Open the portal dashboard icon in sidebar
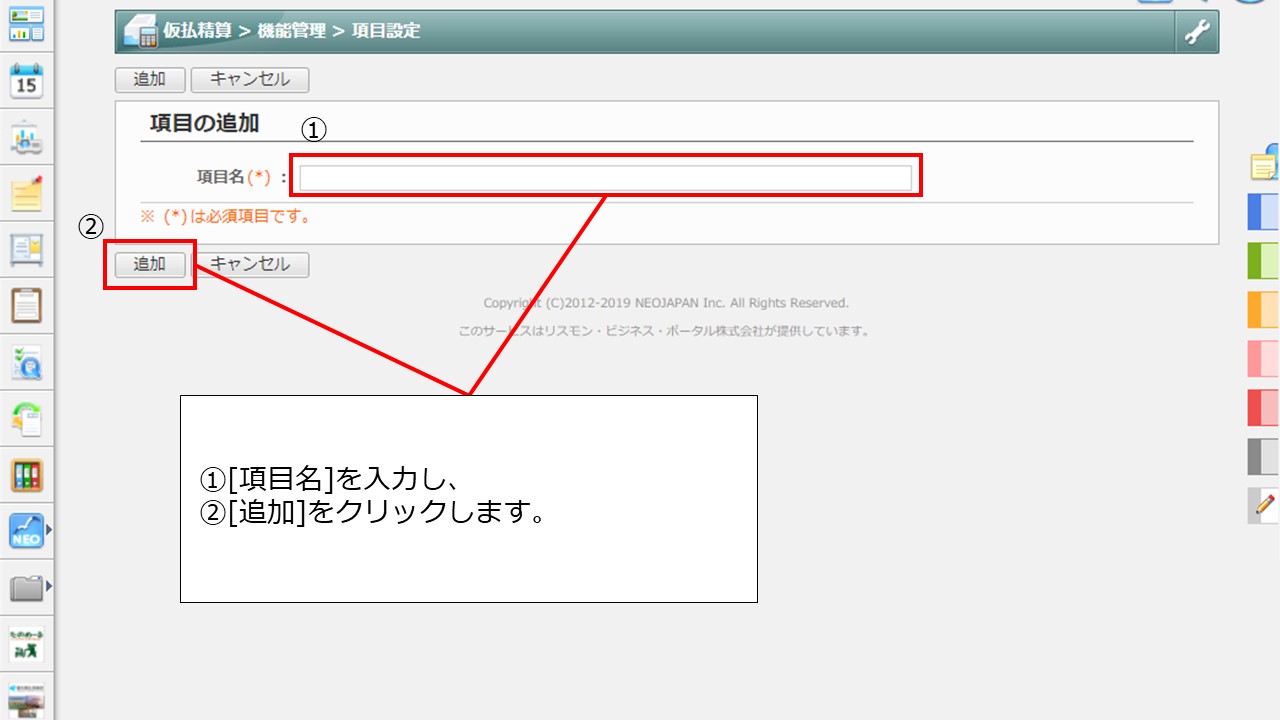The width and height of the screenshot is (1280, 720). pos(27,24)
